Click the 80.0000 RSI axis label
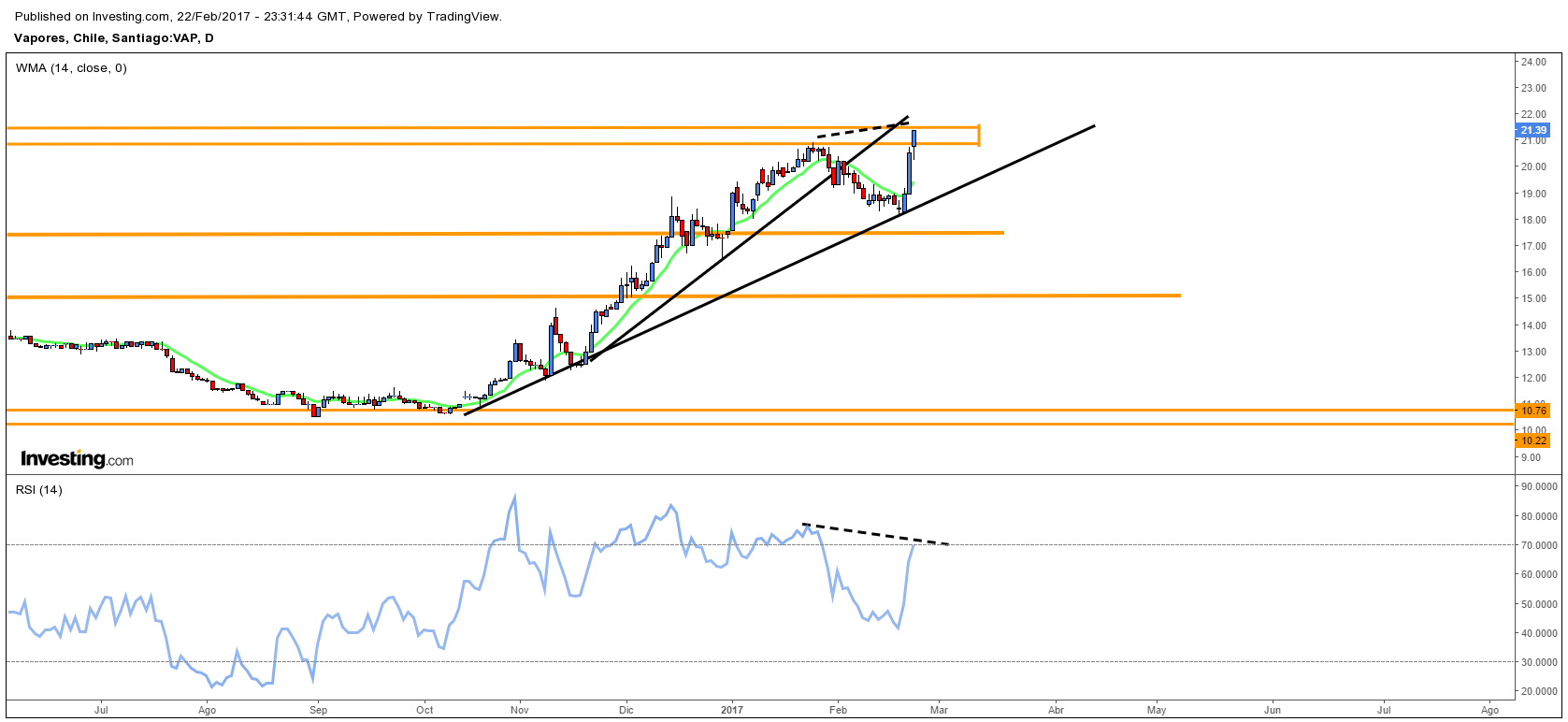 tap(1538, 516)
